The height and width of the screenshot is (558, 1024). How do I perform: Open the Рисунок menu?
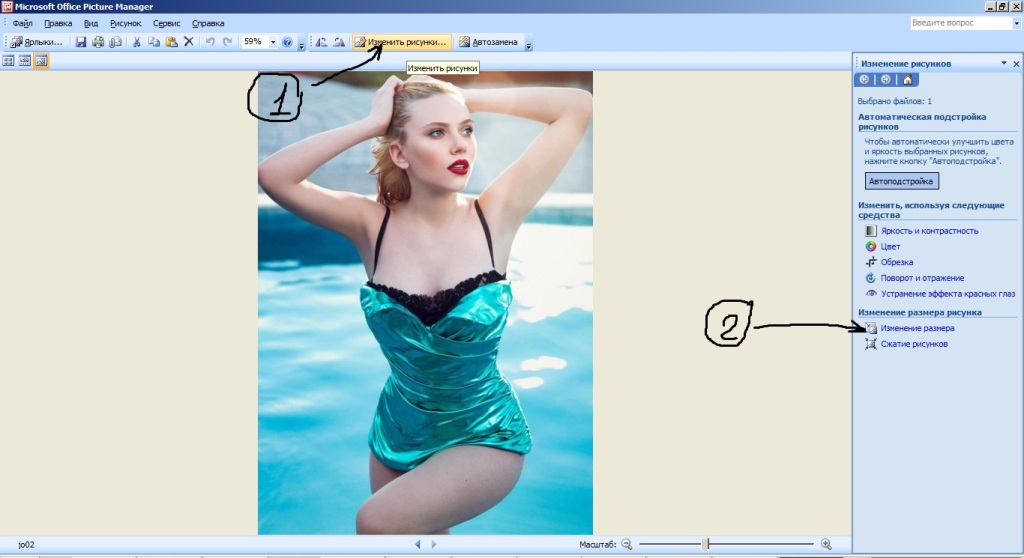point(125,23)
